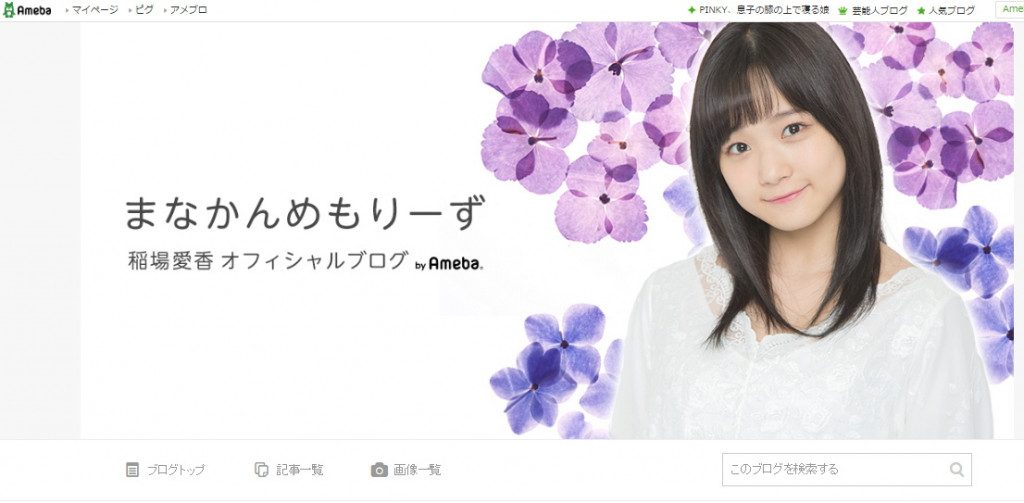Go to アメブロ in the header
The image size is (1024, 503).
[188, 10]
